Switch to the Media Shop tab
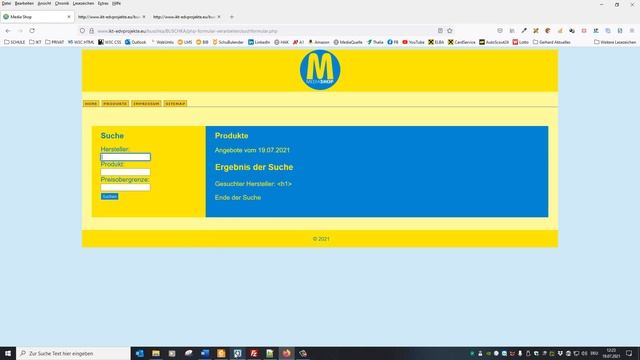The image size is (640, 360). [x=37, y=17]
